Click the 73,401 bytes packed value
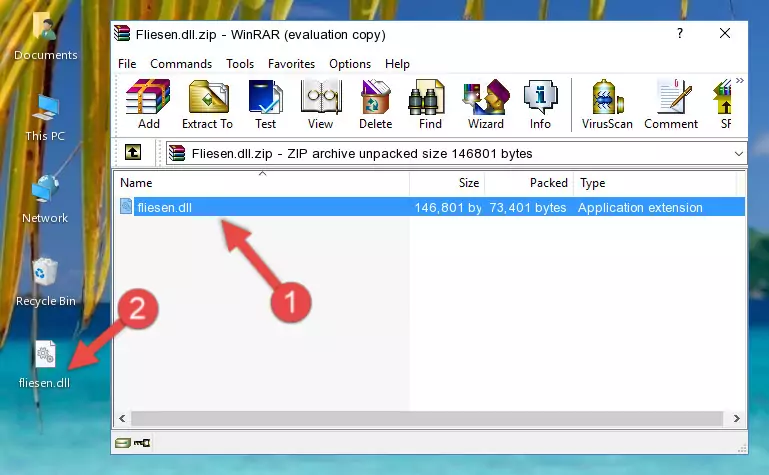The image size is (769, 475). click(x=528, y=207)
